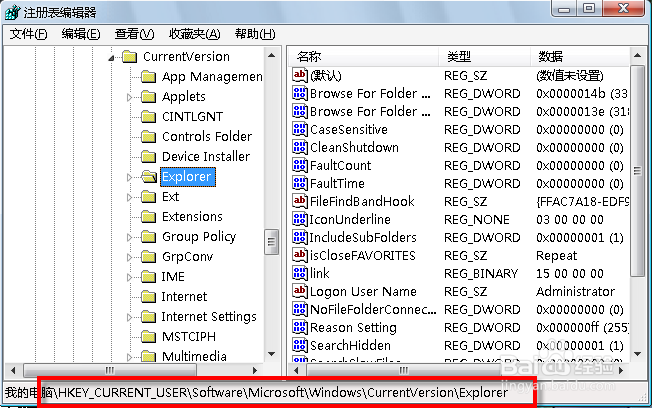Screen dimensions: 652x408
Task: Click tree pane scroll down arrow
Action: tap(272, 354)
